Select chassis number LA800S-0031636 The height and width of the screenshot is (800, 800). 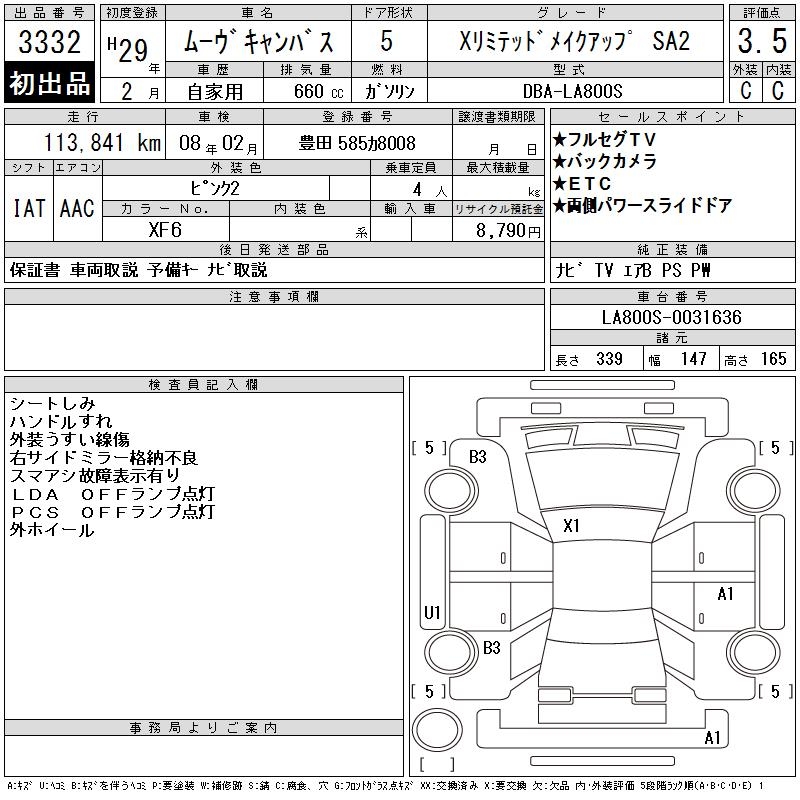[671, 317]
